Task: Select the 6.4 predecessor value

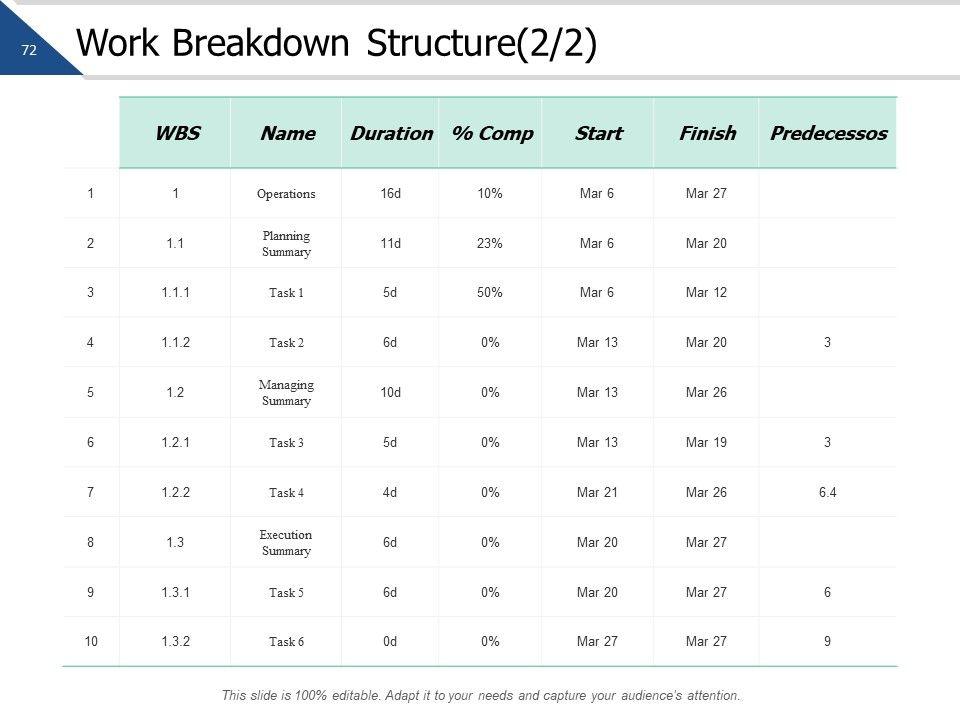Action: 827,493
